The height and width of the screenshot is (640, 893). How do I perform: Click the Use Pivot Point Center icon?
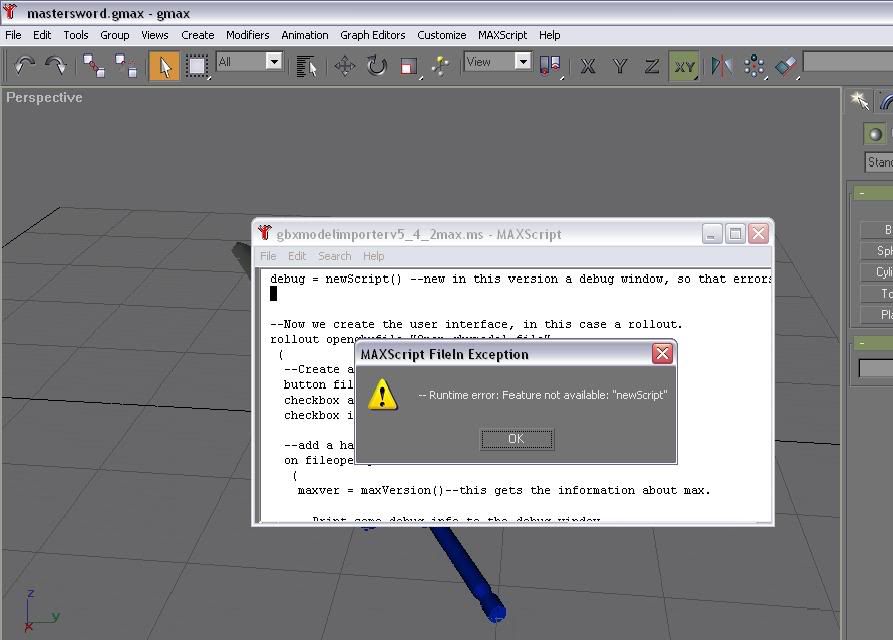tap(550, 66)
